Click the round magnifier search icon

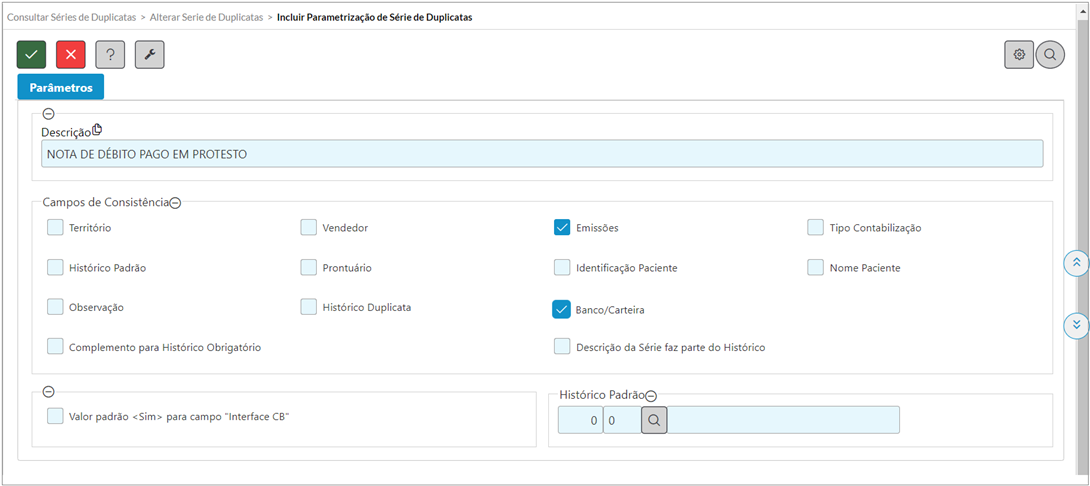[x=1050, y=55]
